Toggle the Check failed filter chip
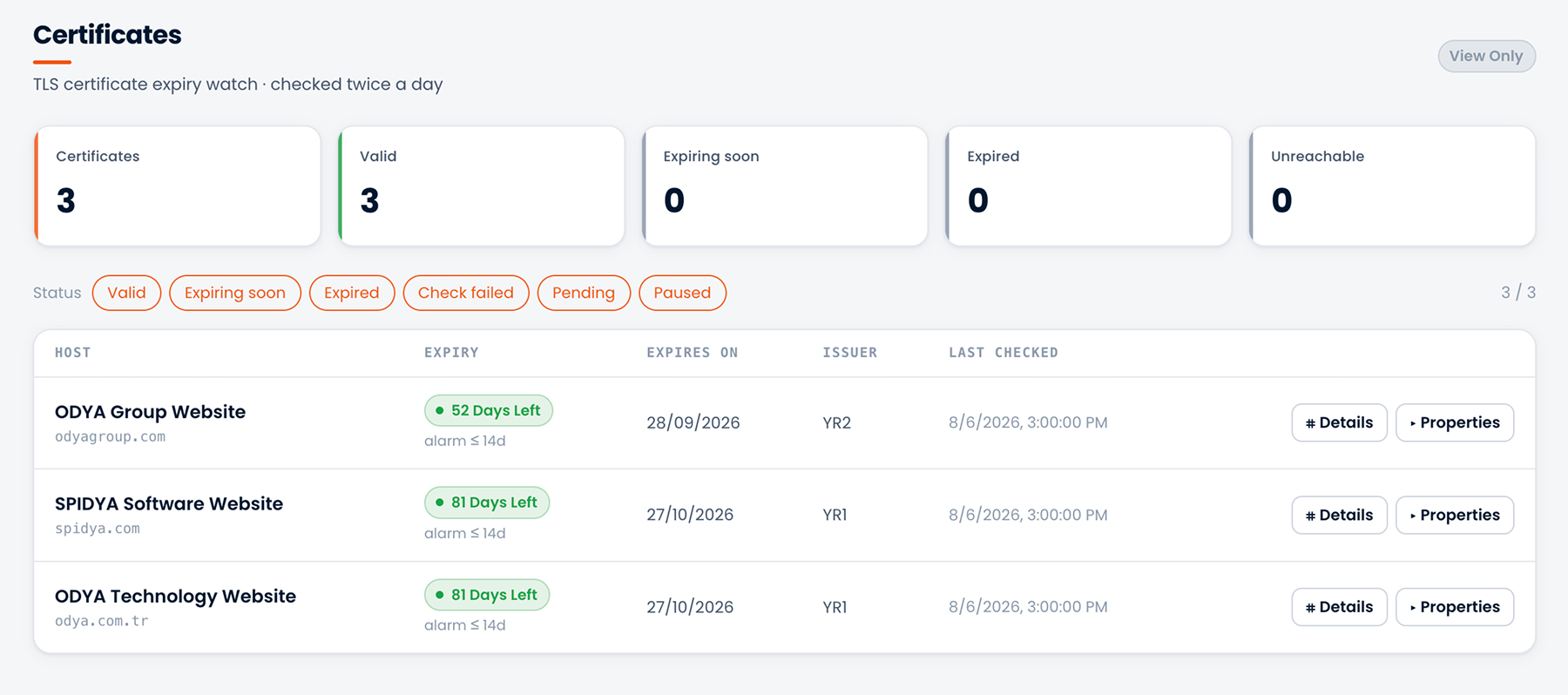Screen dimensions: 1568x695 click(x=466, y=293)
